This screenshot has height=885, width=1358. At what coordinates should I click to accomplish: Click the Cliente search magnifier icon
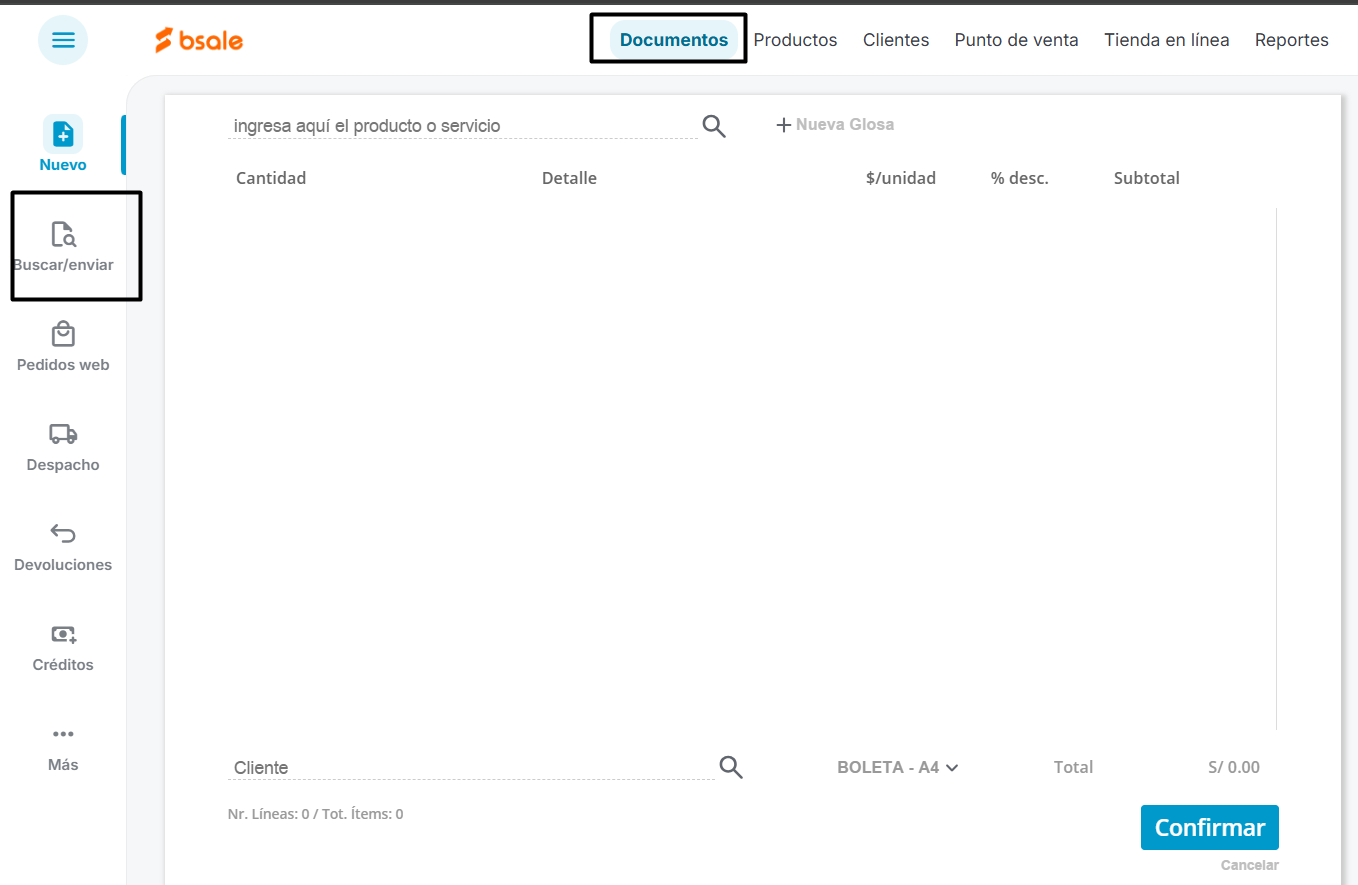731,767
